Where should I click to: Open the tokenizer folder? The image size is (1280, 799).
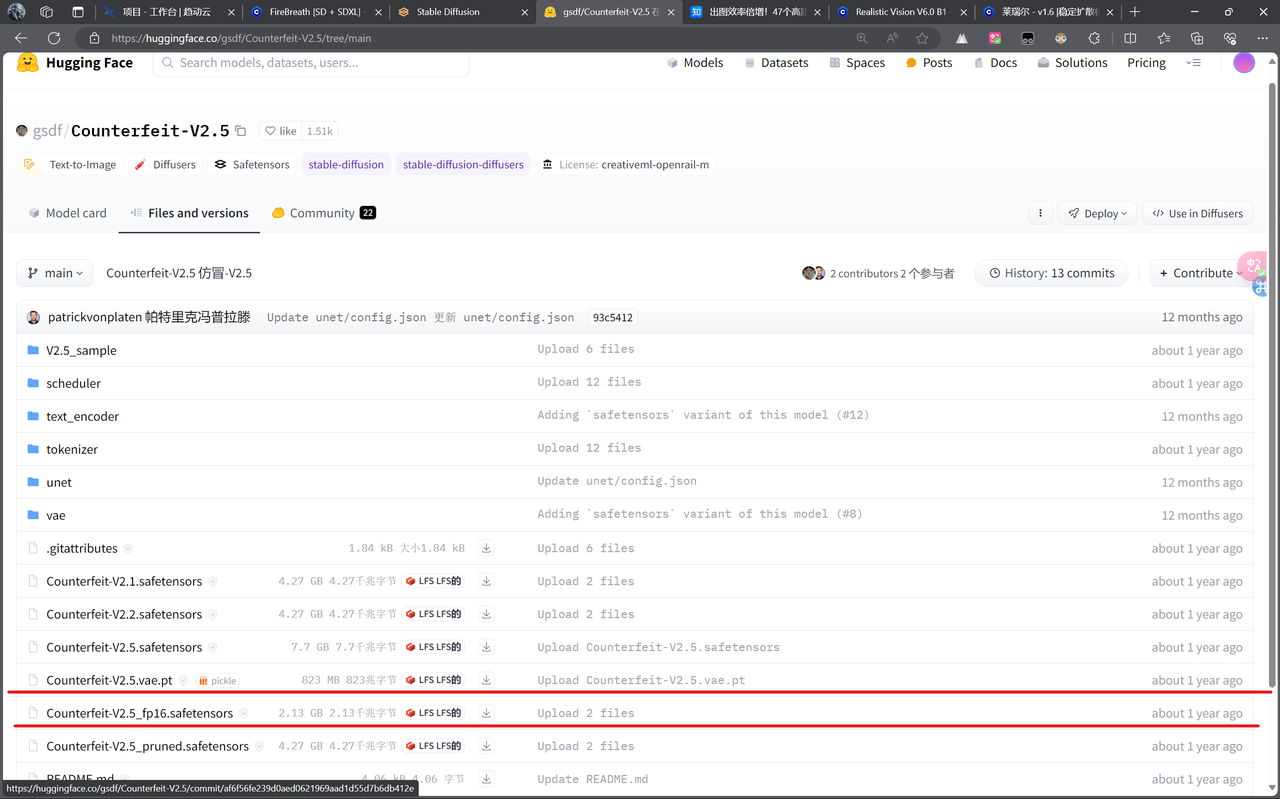pyautogui.click(x=72, y=449)
